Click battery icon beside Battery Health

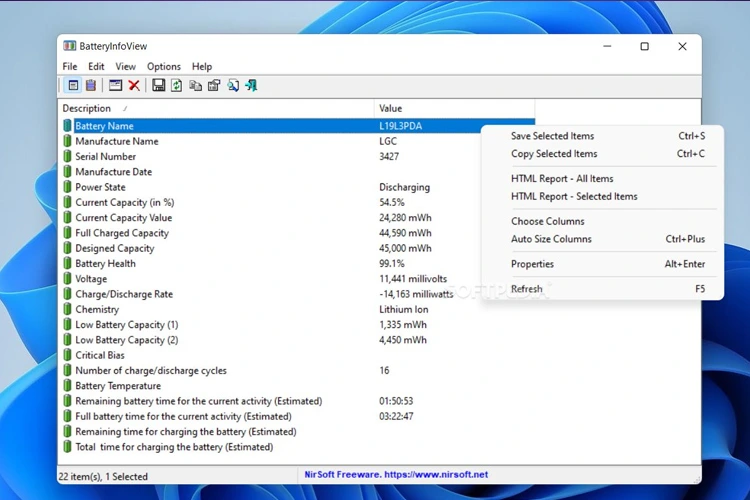[67, 264]
